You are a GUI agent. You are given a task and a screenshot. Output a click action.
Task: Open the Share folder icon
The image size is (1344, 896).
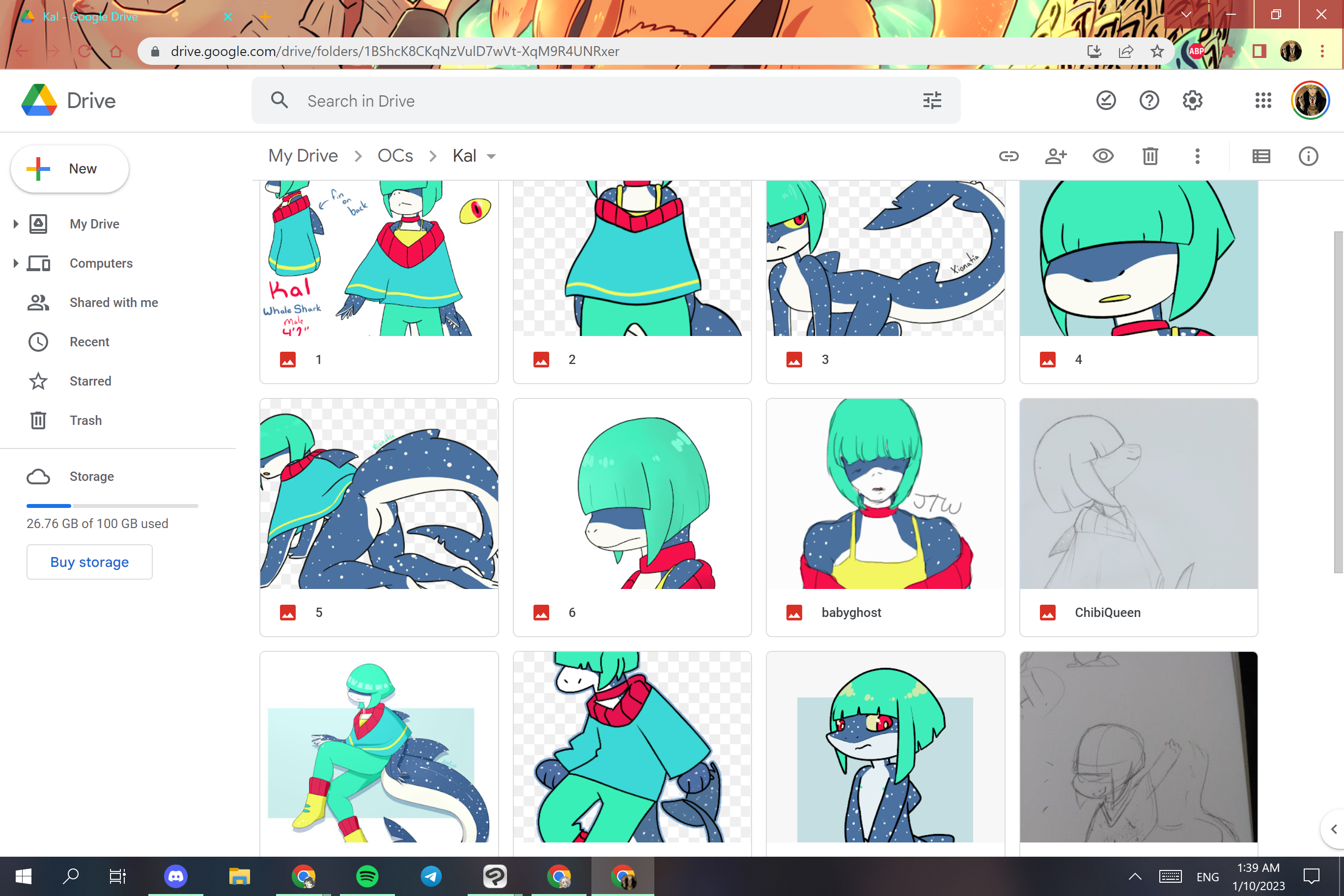pyautogui.click(x=1056, y=156)
